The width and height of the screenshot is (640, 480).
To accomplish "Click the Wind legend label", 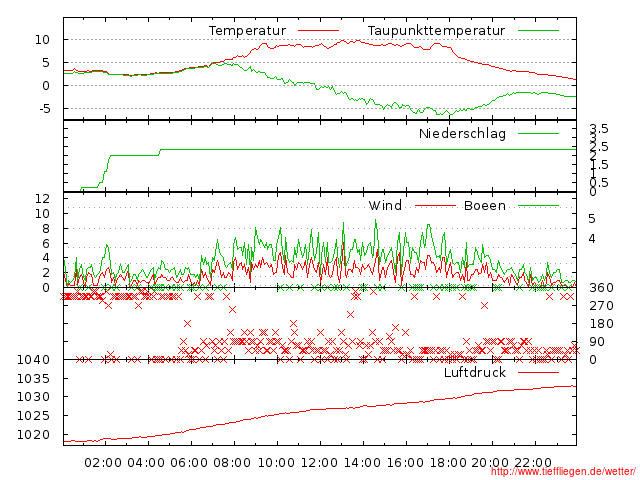I will [x=385, y=206].
